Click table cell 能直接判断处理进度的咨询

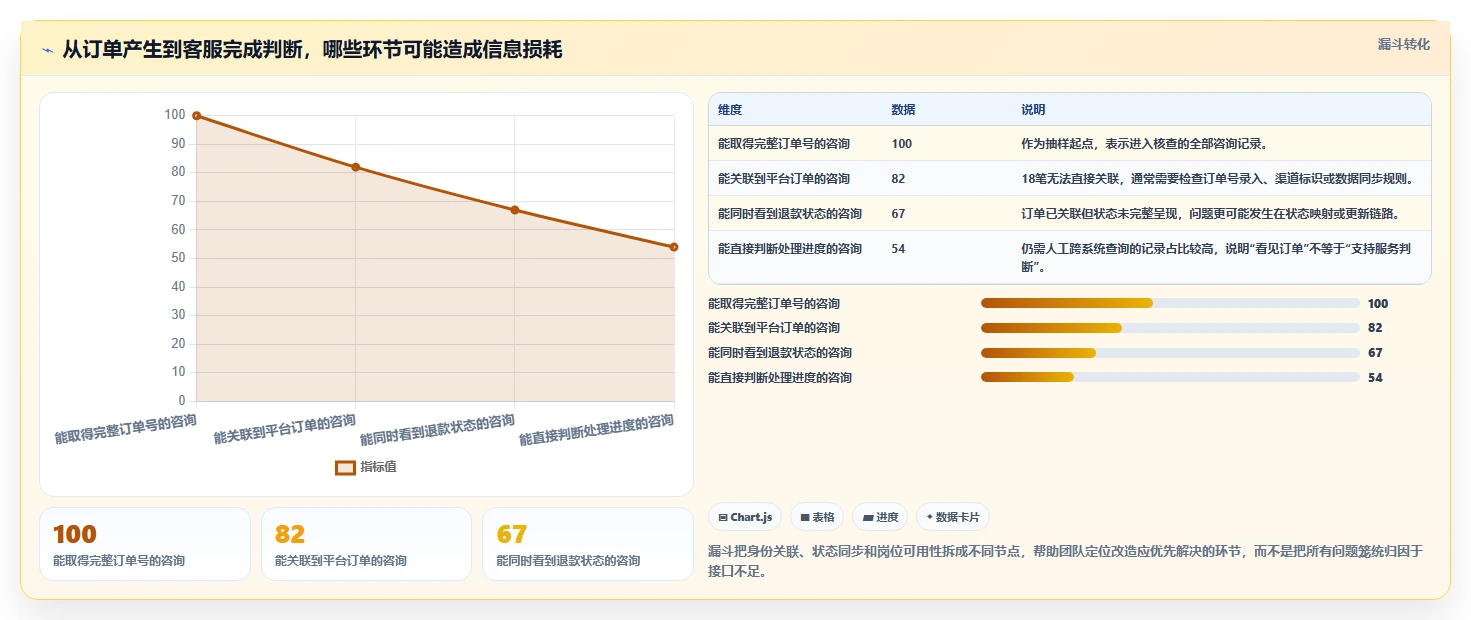790,249
